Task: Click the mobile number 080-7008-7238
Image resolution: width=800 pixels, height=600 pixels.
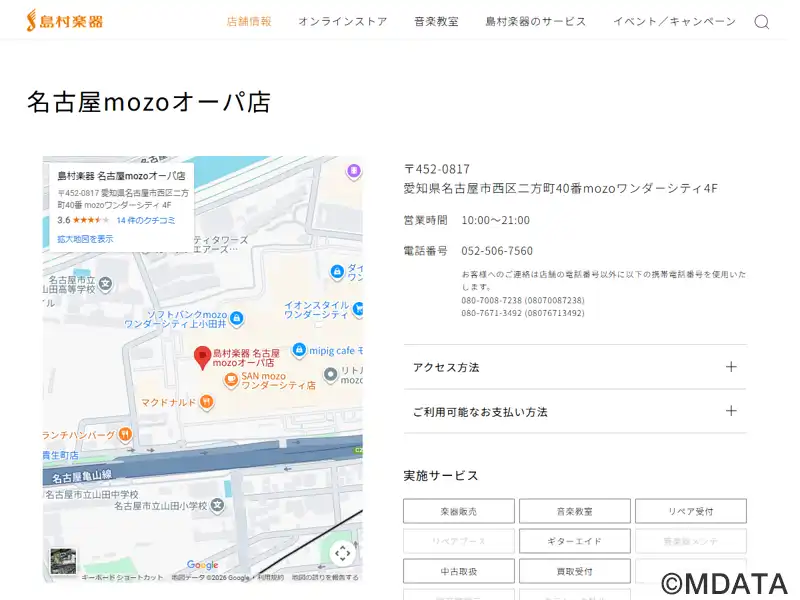Action: [x=523, y=301]
